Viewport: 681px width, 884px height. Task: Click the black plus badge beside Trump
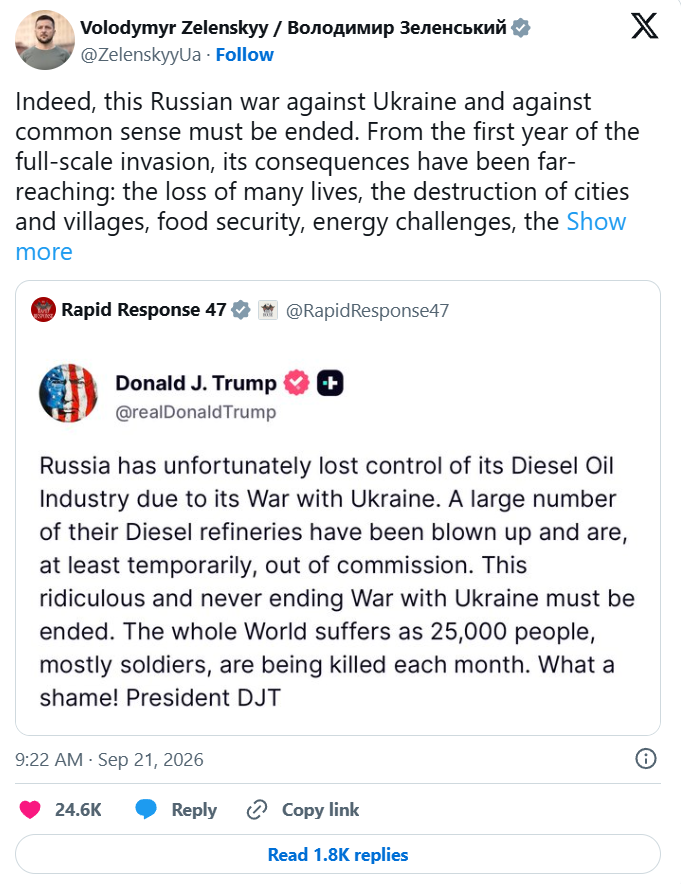[x=330, y=383]
